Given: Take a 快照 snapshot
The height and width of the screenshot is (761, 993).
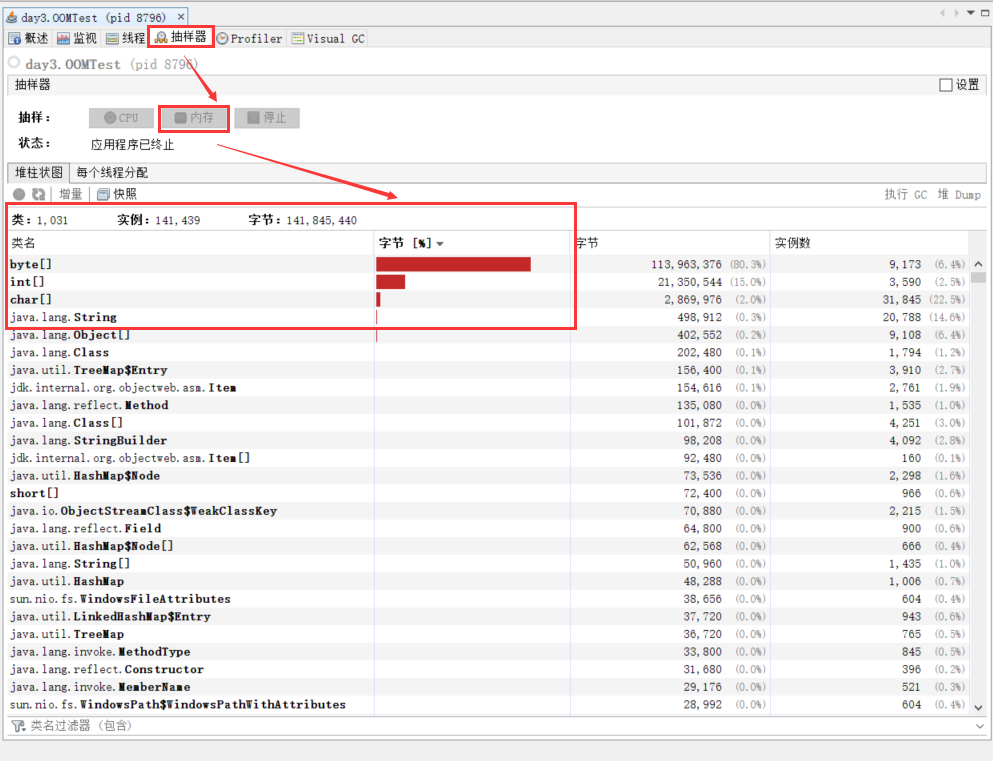Looking at the screenshot, I should click(x=117, y=194).
